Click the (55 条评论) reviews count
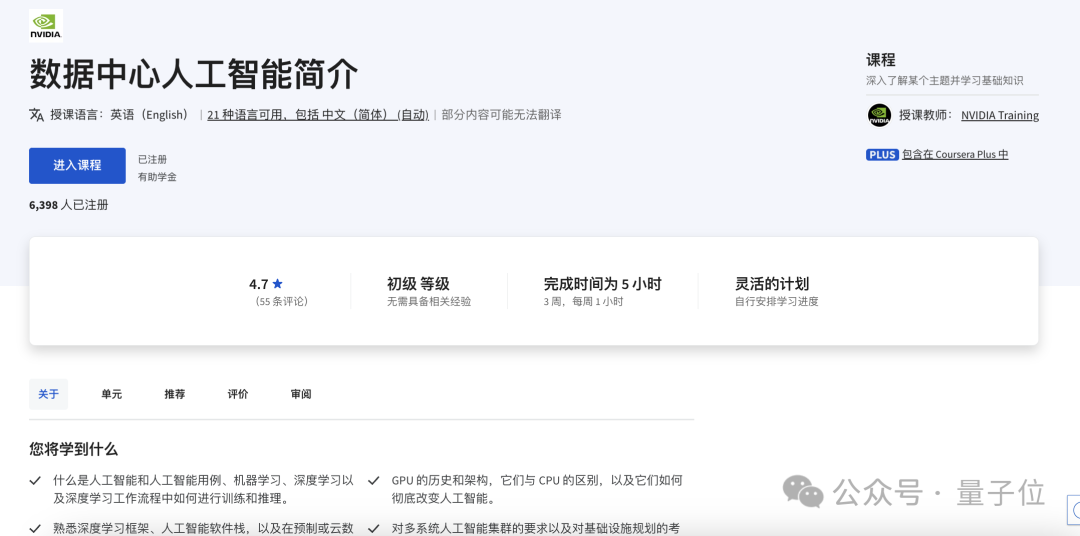The height and width of the screenshot is (536, 1080). pos(281,301)
